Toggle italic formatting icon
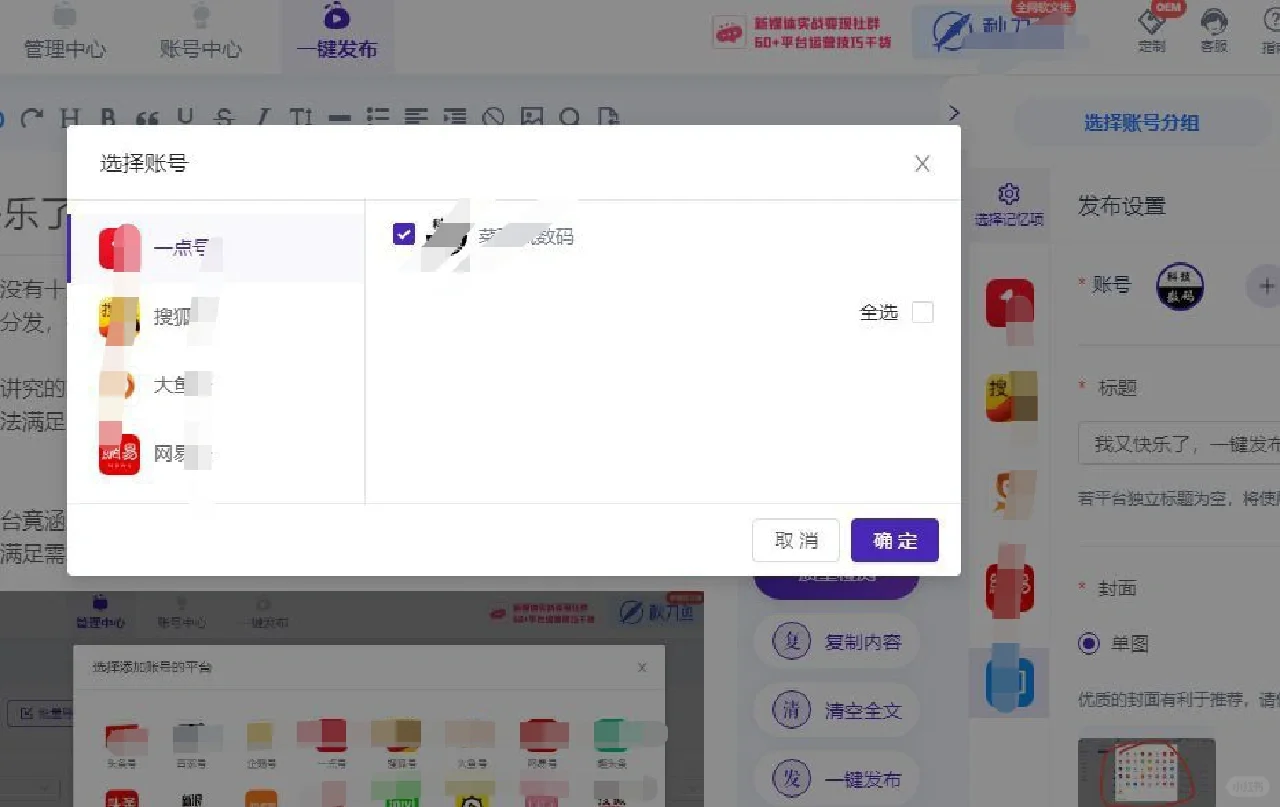Screen dimensions: 1280x807 coord(262,118)
